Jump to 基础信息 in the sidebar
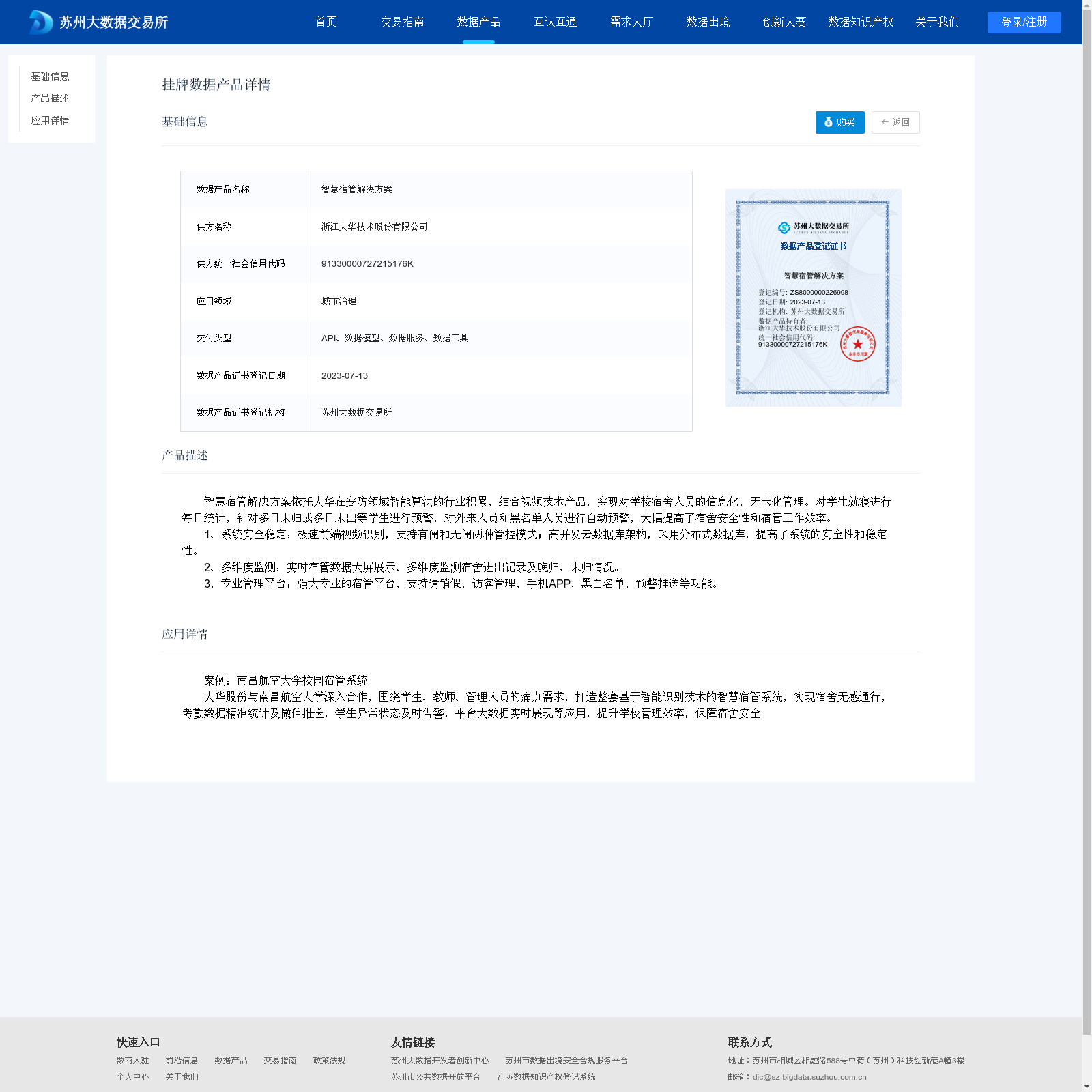This screenshot has height=1092, width=1092. pos(50,76)
